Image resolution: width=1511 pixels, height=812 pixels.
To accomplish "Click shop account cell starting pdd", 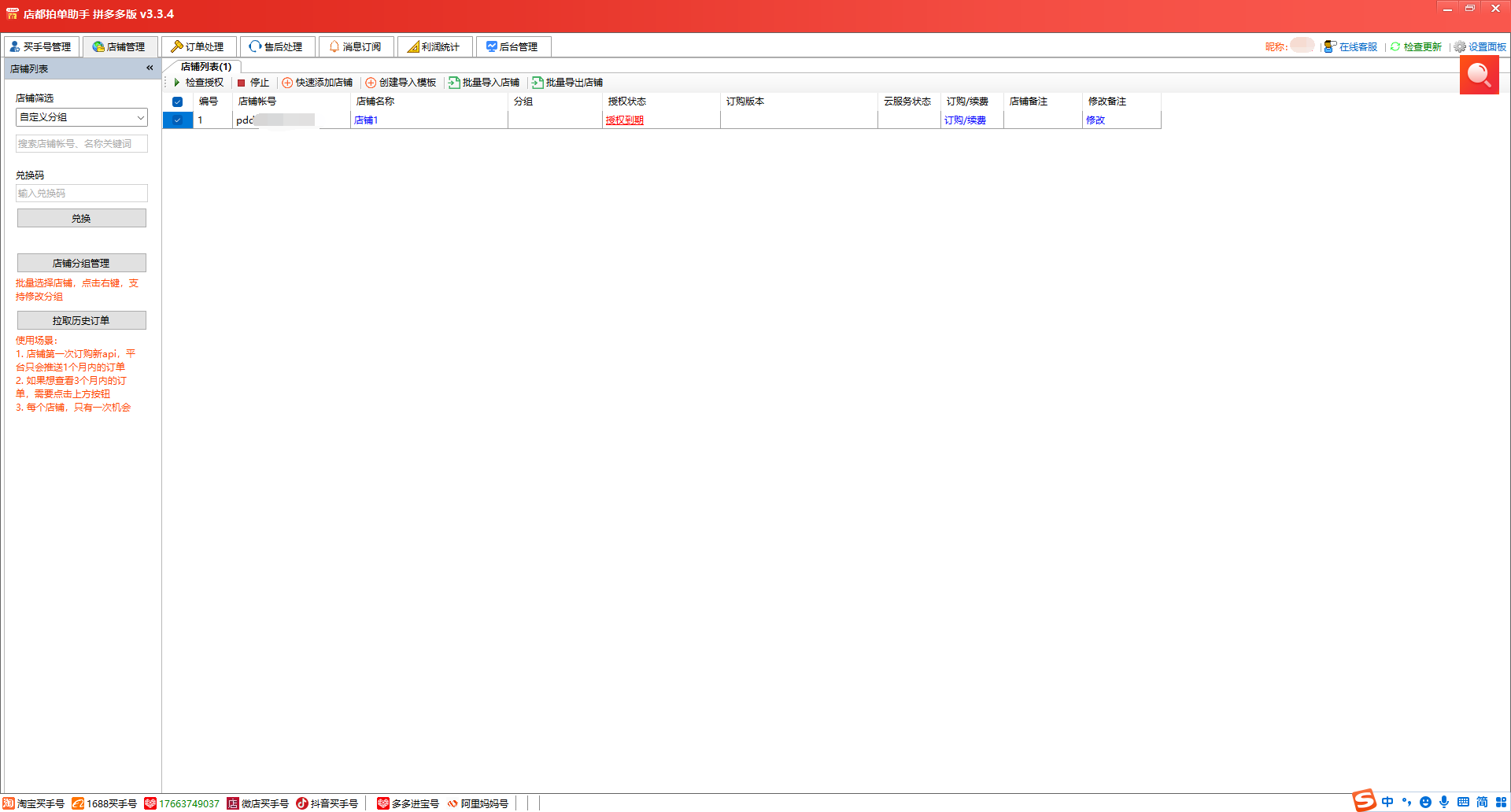I will click(291, 120).
